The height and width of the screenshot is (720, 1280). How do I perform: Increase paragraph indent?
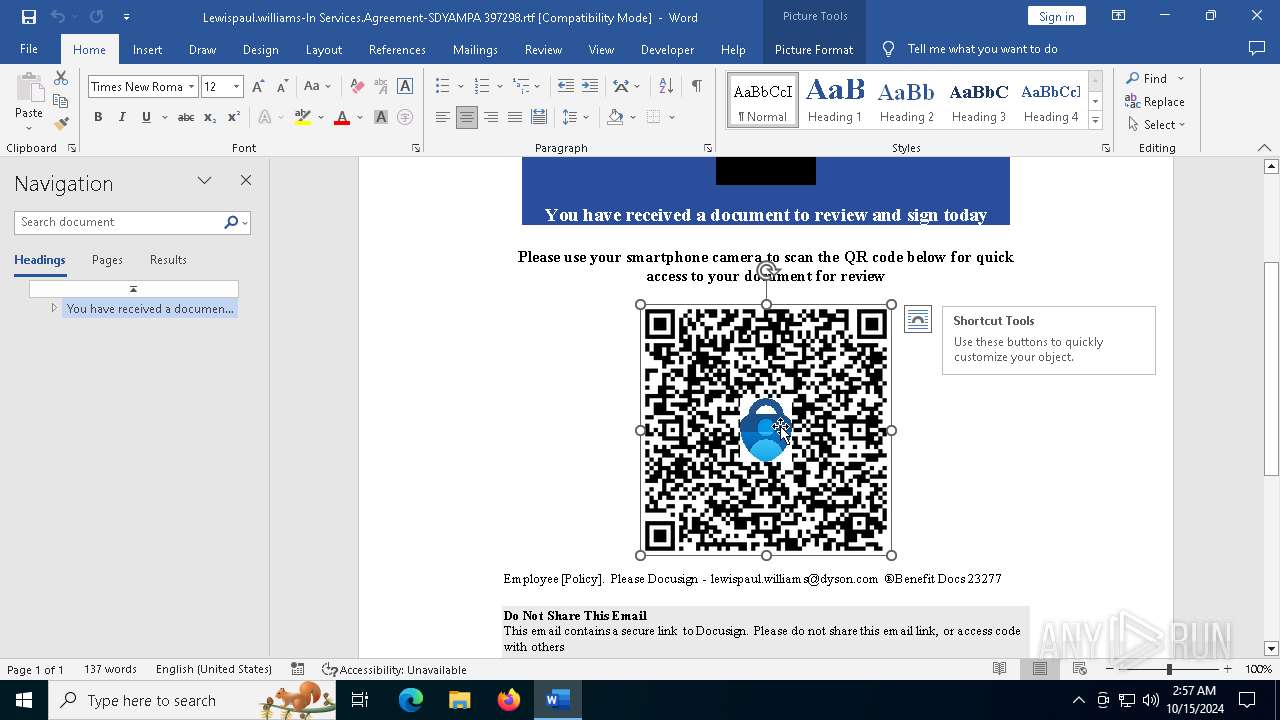click(590, 87)
